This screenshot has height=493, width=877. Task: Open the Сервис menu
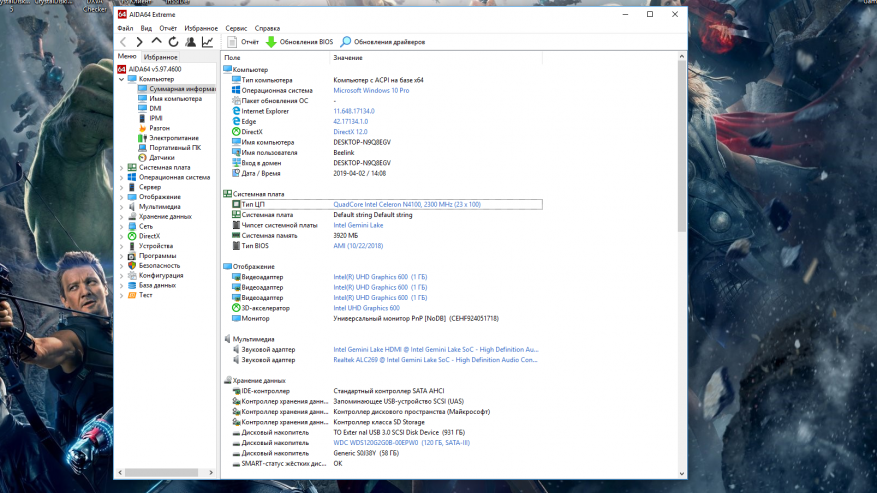(236, 28)
